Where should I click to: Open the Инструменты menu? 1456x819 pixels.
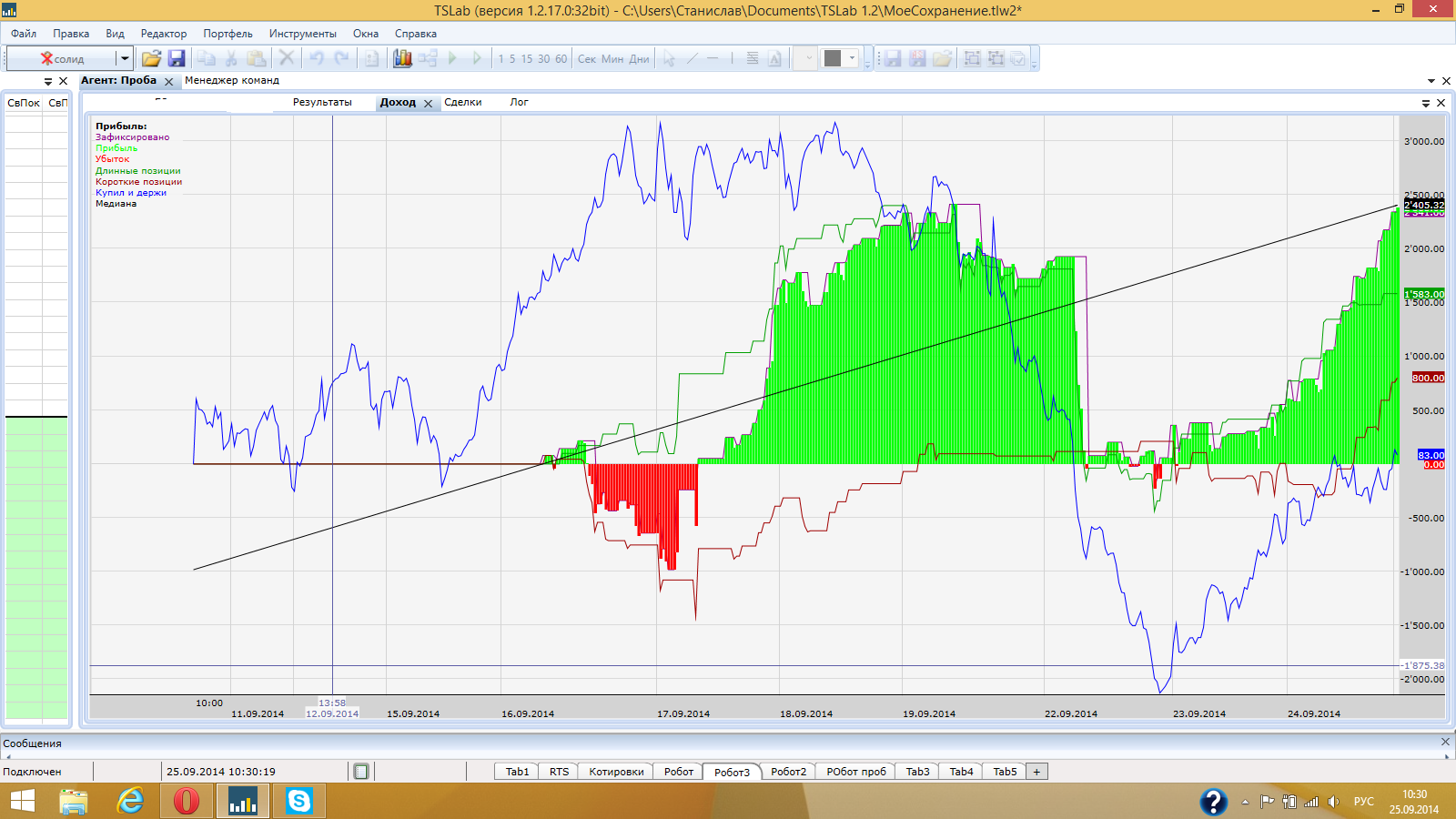(303, 34)
